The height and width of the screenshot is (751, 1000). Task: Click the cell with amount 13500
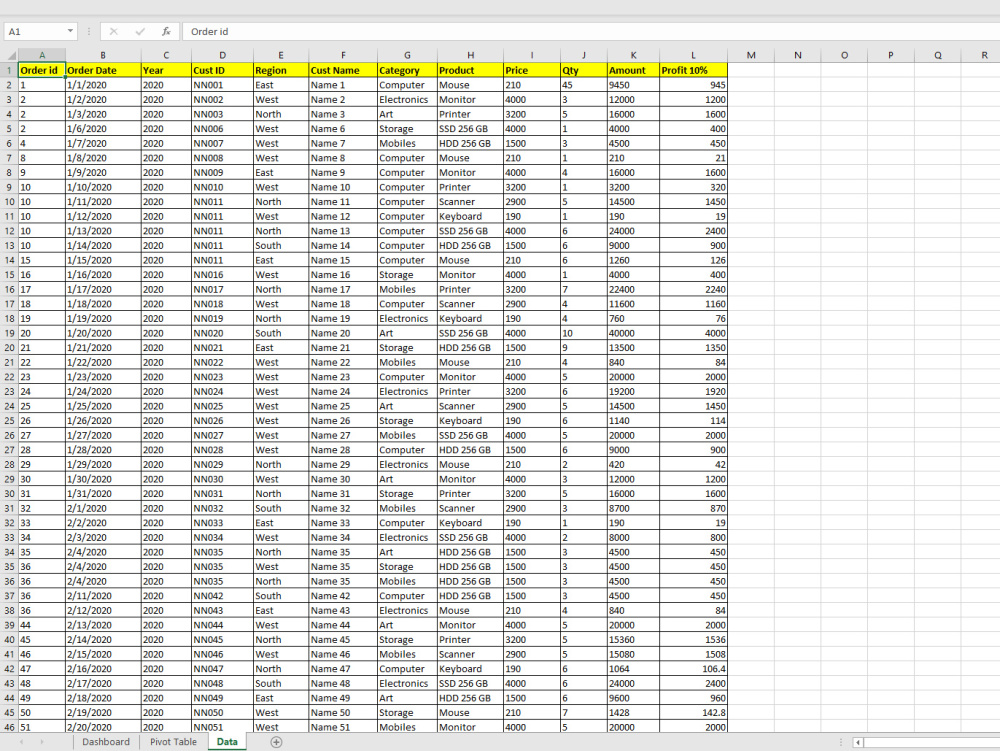633,348
